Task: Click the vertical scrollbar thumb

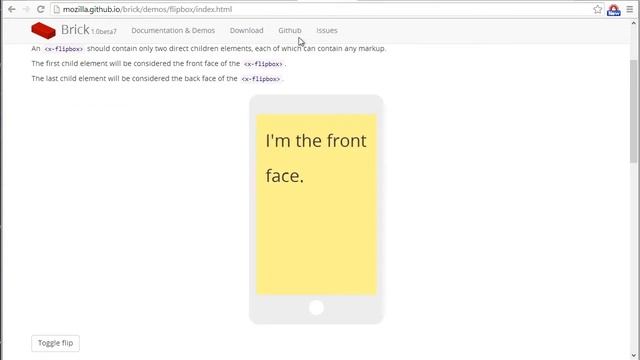Action: pyautogui.click(x=634, y=111)
